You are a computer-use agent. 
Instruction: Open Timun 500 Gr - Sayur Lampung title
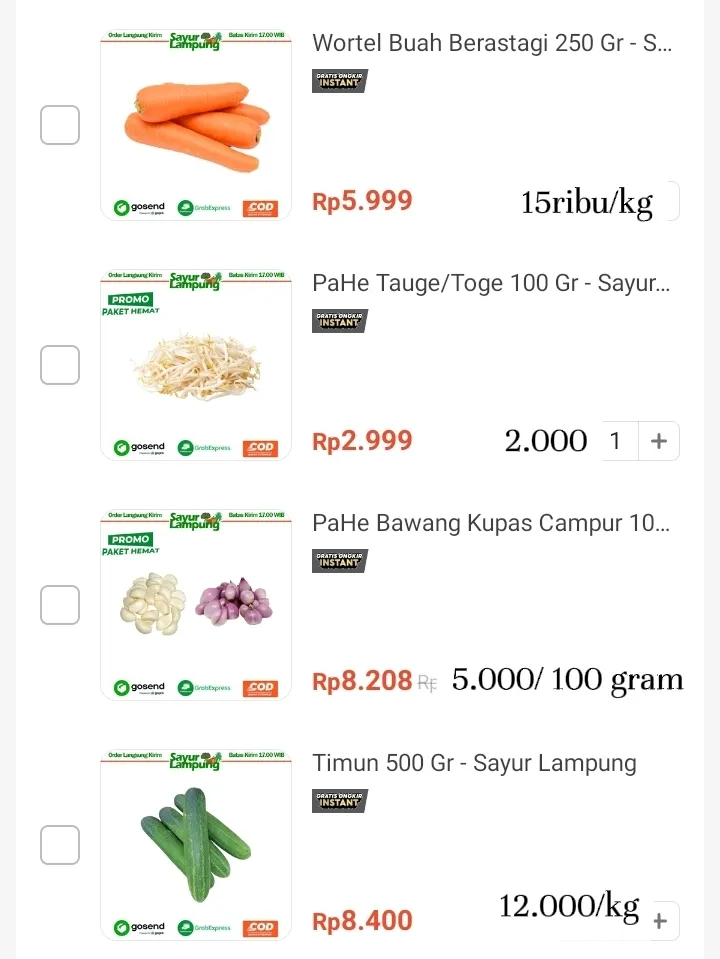[474, 764]
